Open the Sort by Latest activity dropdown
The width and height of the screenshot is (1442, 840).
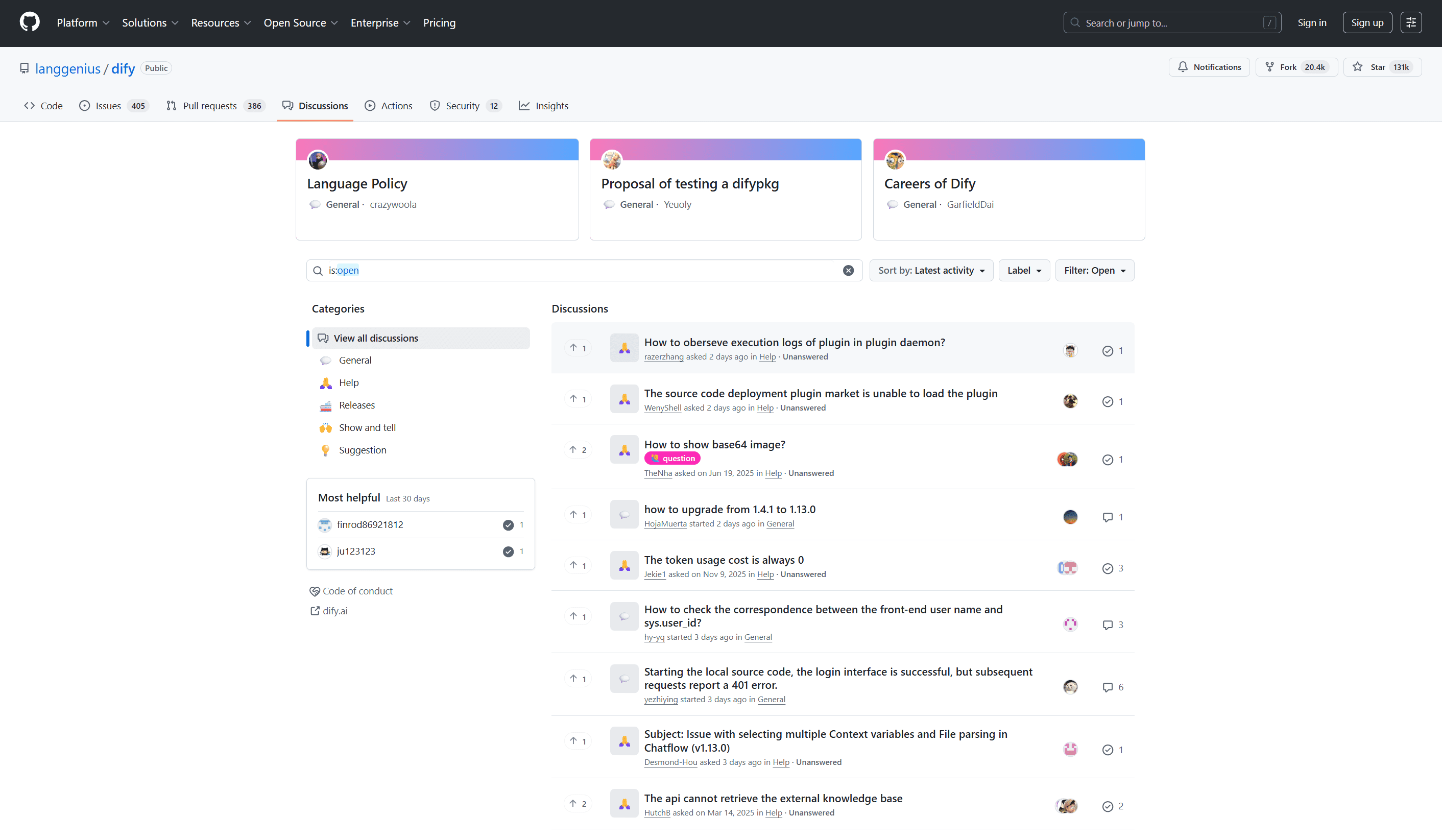pyautogui.click(x=931, y=270)
